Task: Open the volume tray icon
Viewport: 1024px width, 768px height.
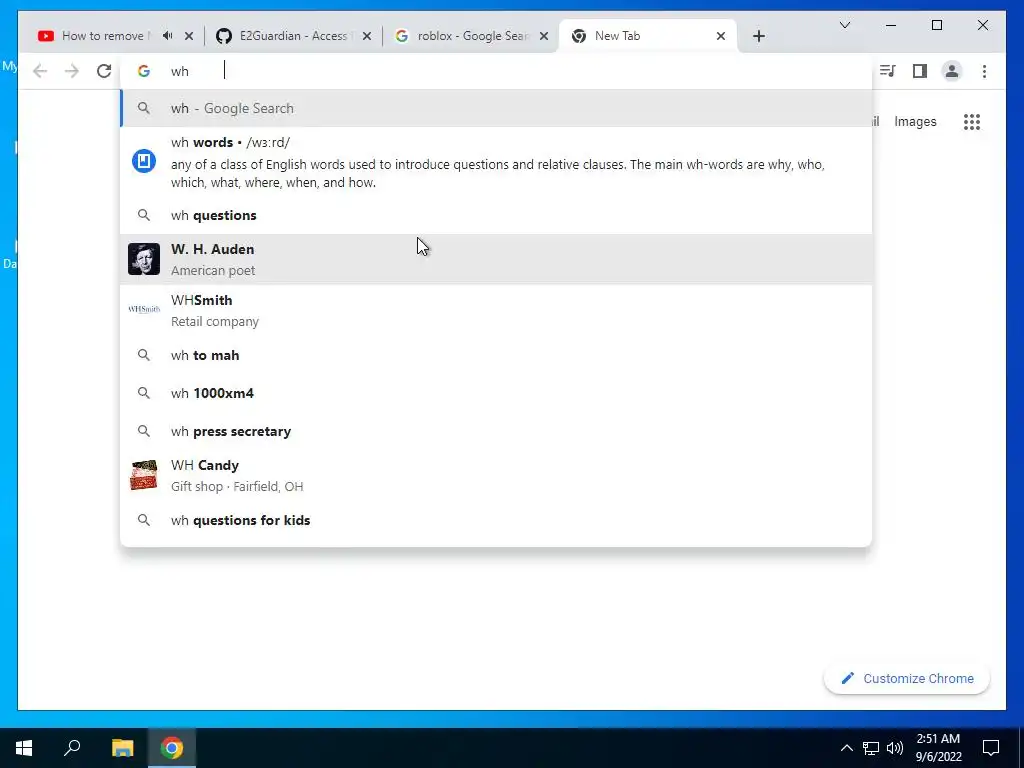Action: 895,748
